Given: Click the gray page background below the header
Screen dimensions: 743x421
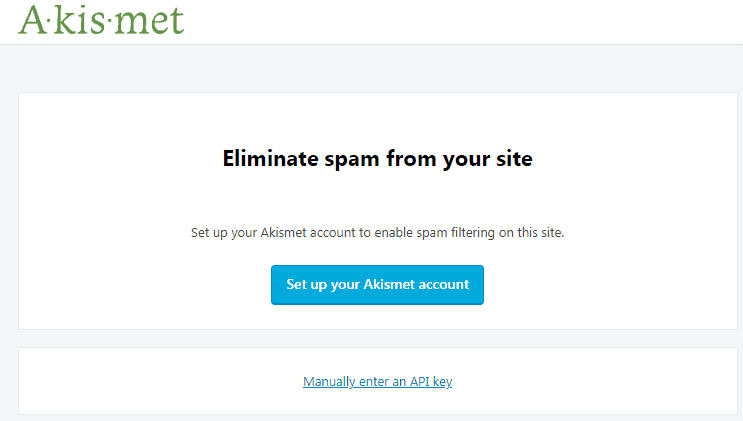Looking at the screenshot, I should click(x=377, y=68).
